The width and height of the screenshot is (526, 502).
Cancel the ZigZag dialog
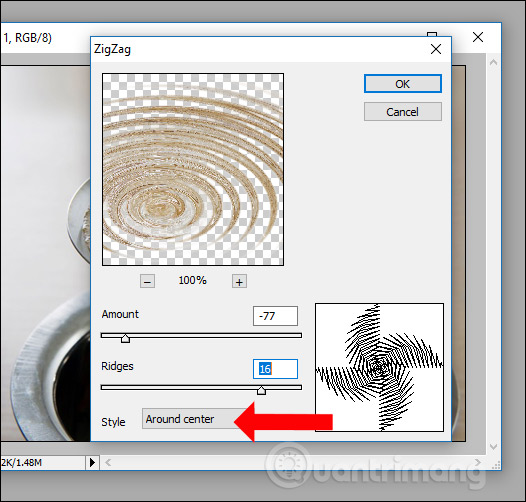[403, 112]
